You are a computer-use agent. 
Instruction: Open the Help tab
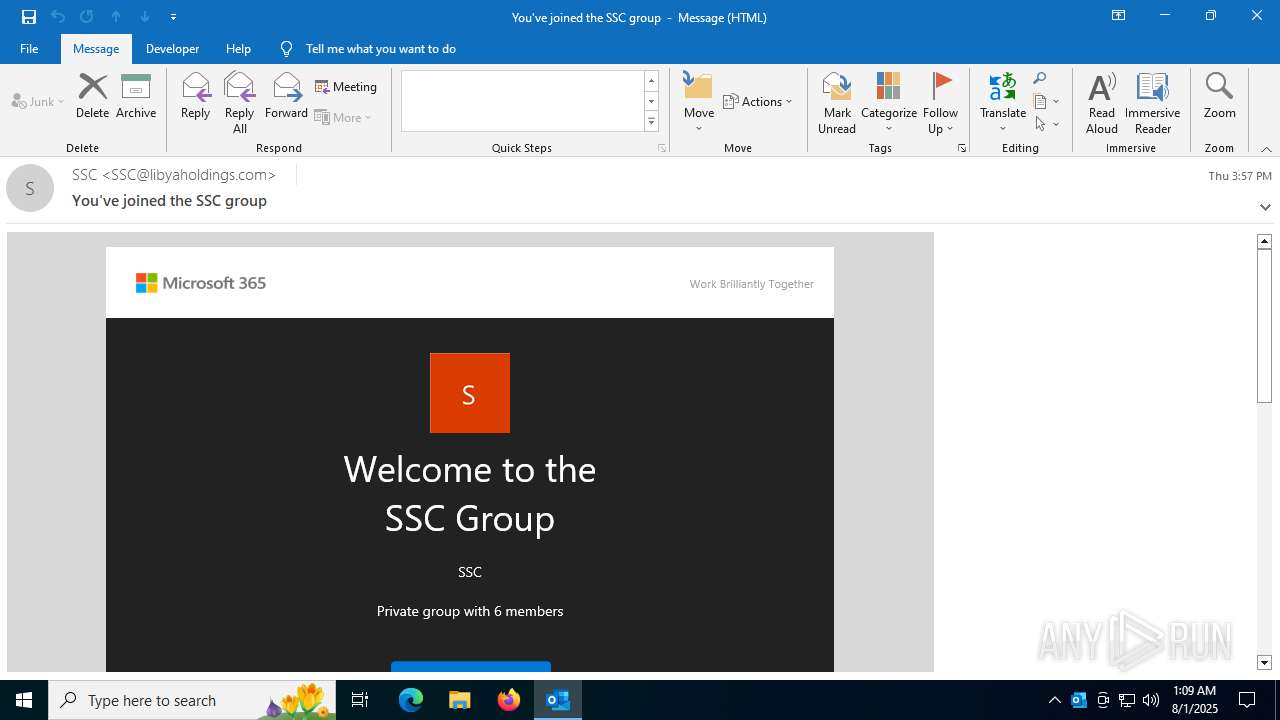238,48
